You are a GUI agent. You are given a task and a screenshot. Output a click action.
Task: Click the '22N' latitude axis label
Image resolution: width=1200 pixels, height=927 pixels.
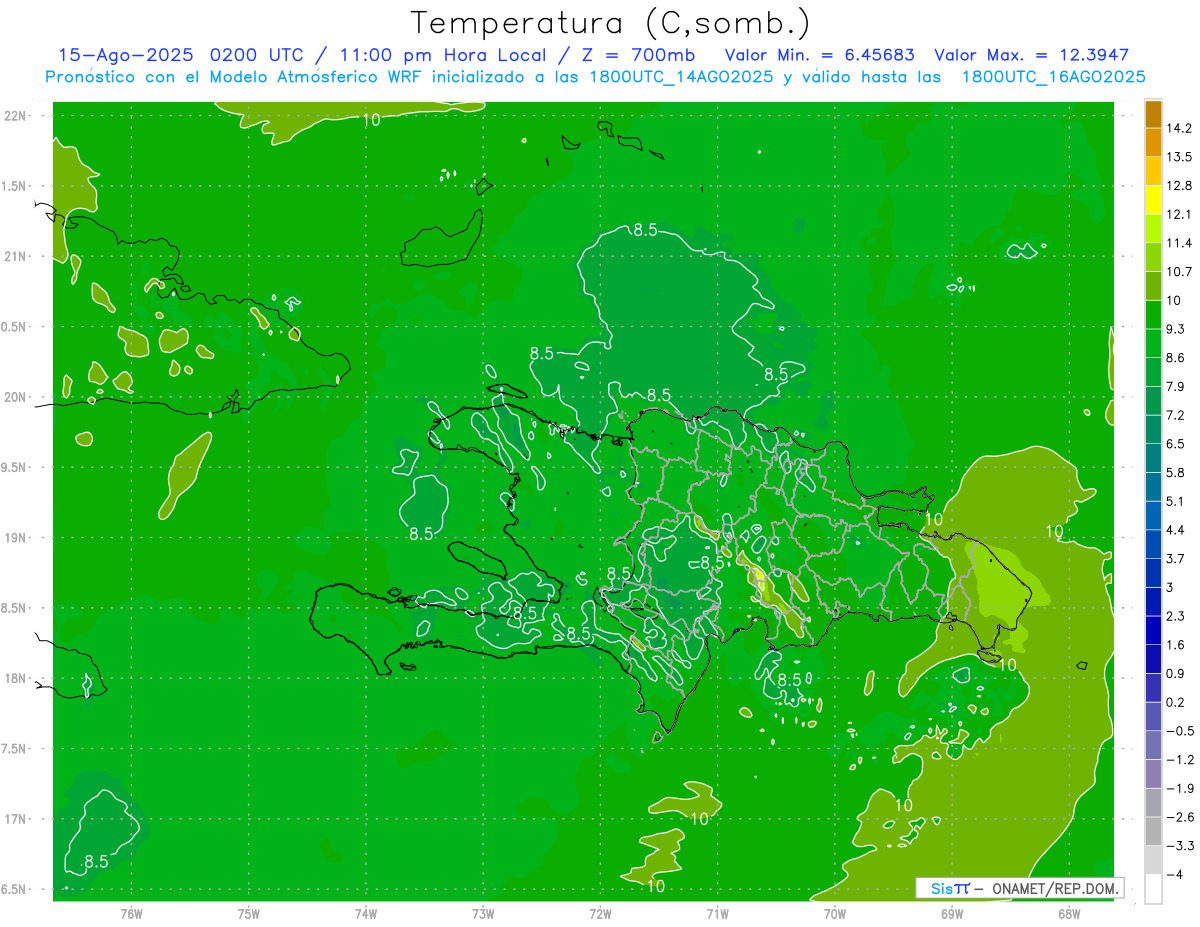(x=14, y=116)
